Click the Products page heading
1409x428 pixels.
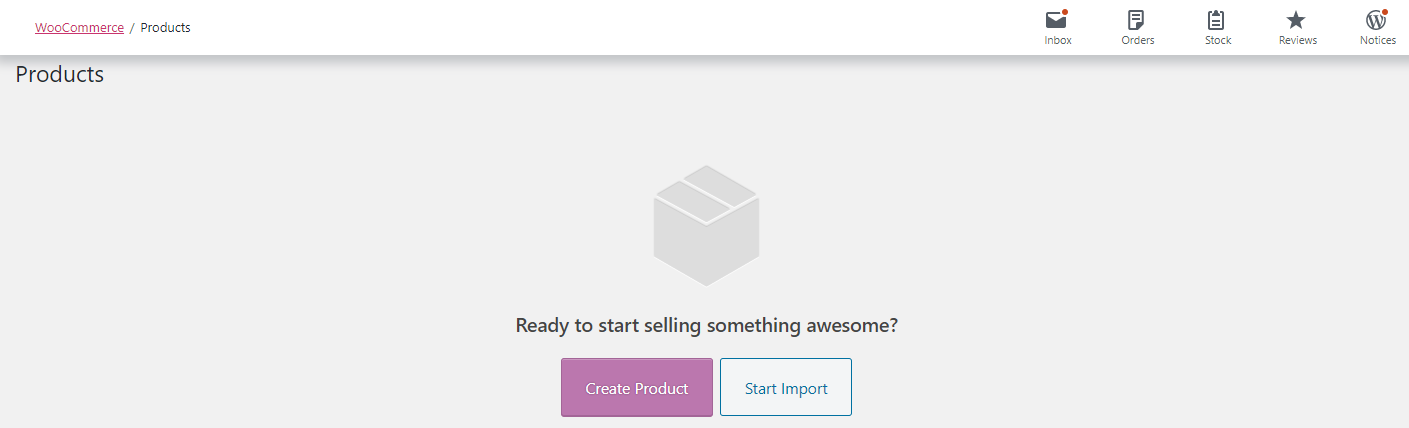click(x=60, y=74)
